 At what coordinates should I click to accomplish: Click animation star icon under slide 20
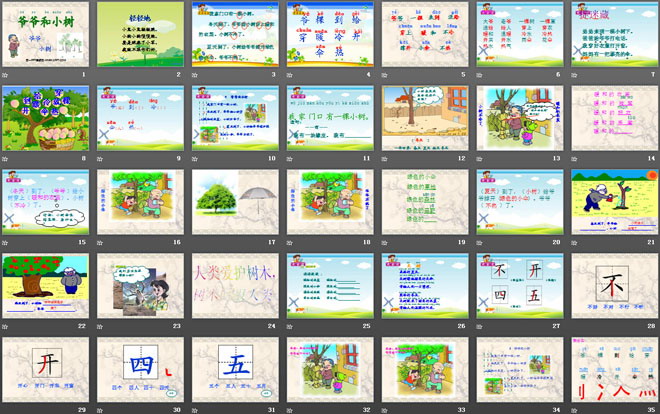tap(479, 242)
